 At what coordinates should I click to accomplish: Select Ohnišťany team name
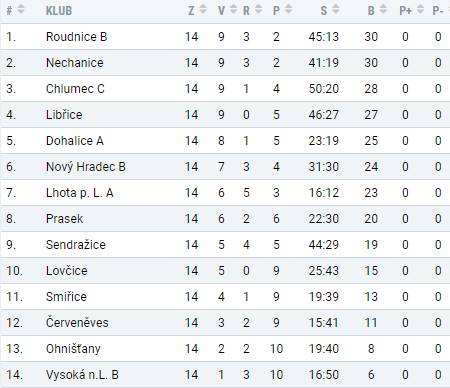(x=73, y=349)
